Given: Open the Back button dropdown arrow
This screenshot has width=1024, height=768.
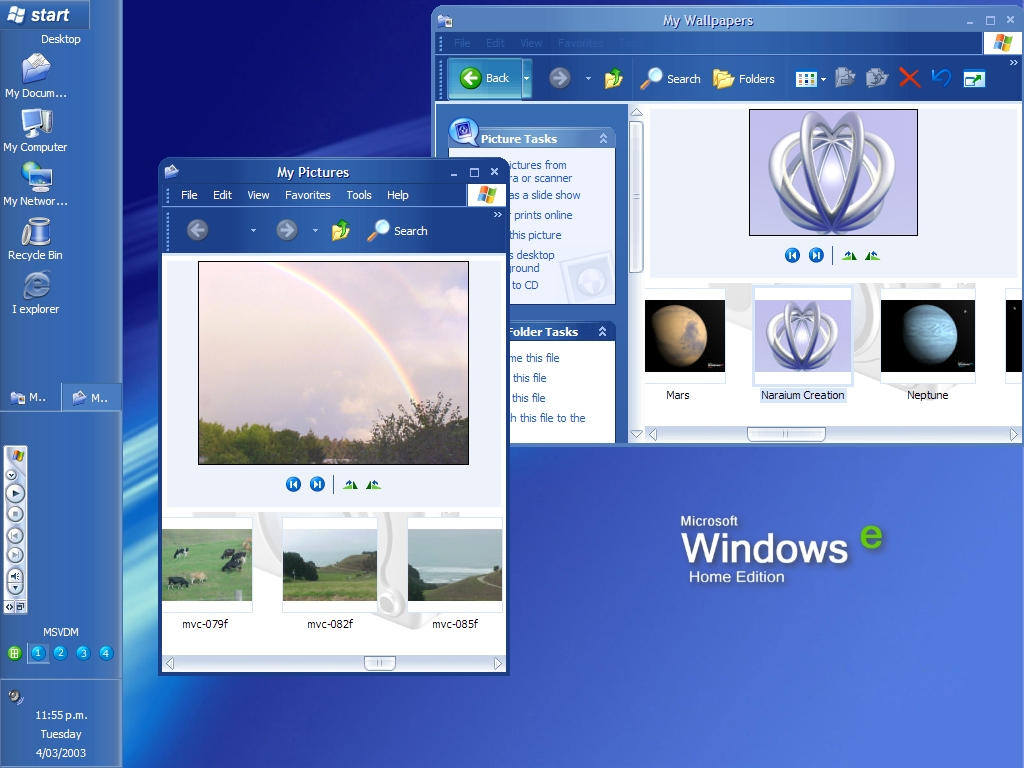Looking at the screenshot, I should (525, 78).
